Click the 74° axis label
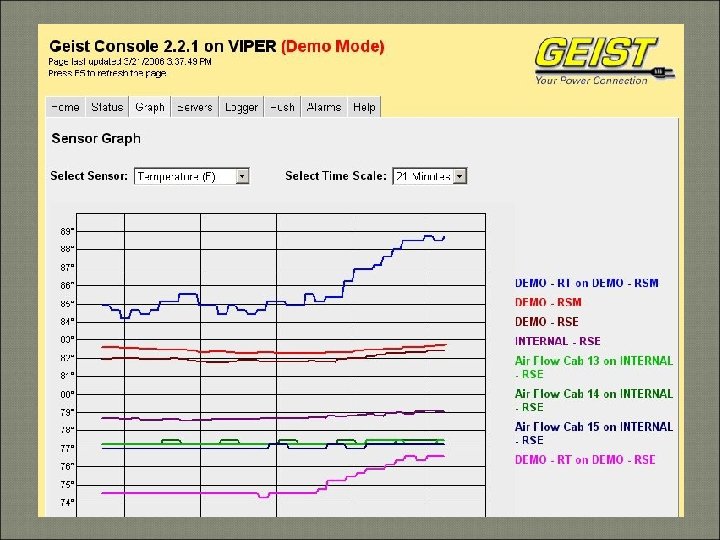 67,502
